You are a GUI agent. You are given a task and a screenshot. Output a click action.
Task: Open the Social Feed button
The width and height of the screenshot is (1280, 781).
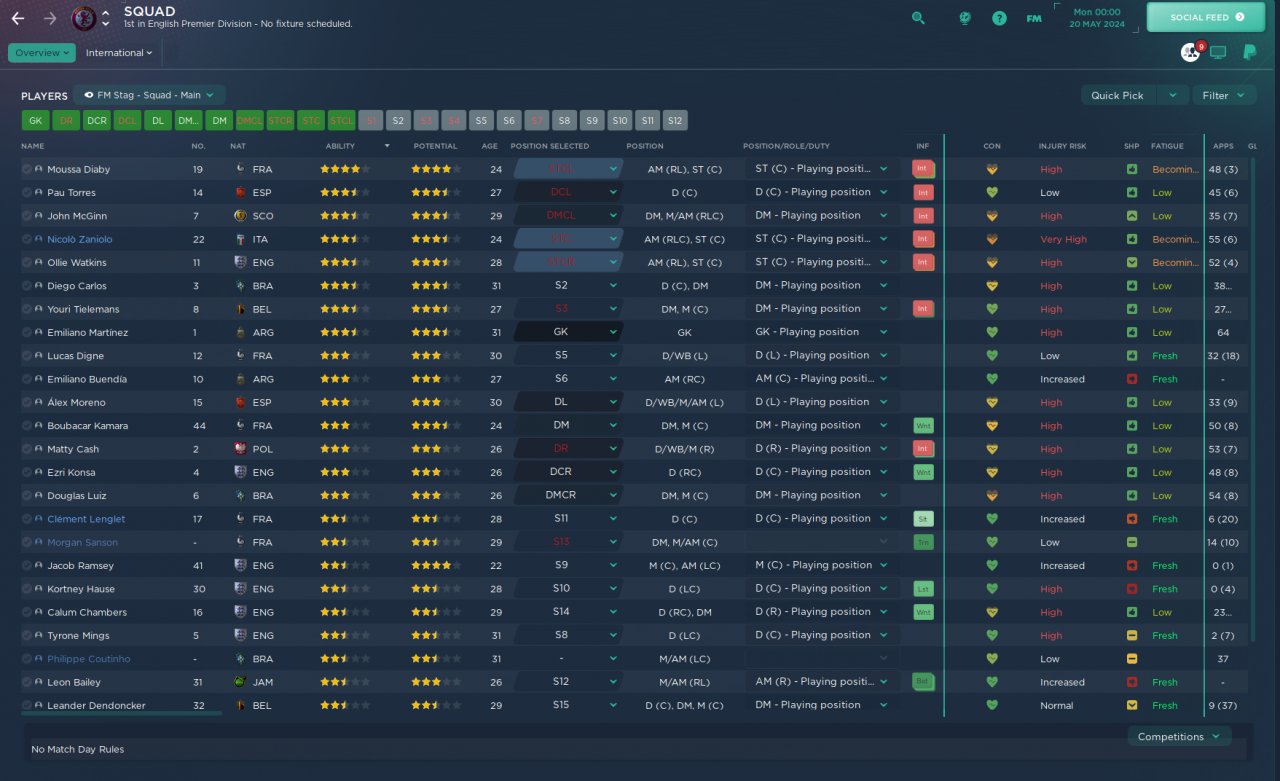coord(1208,17)
